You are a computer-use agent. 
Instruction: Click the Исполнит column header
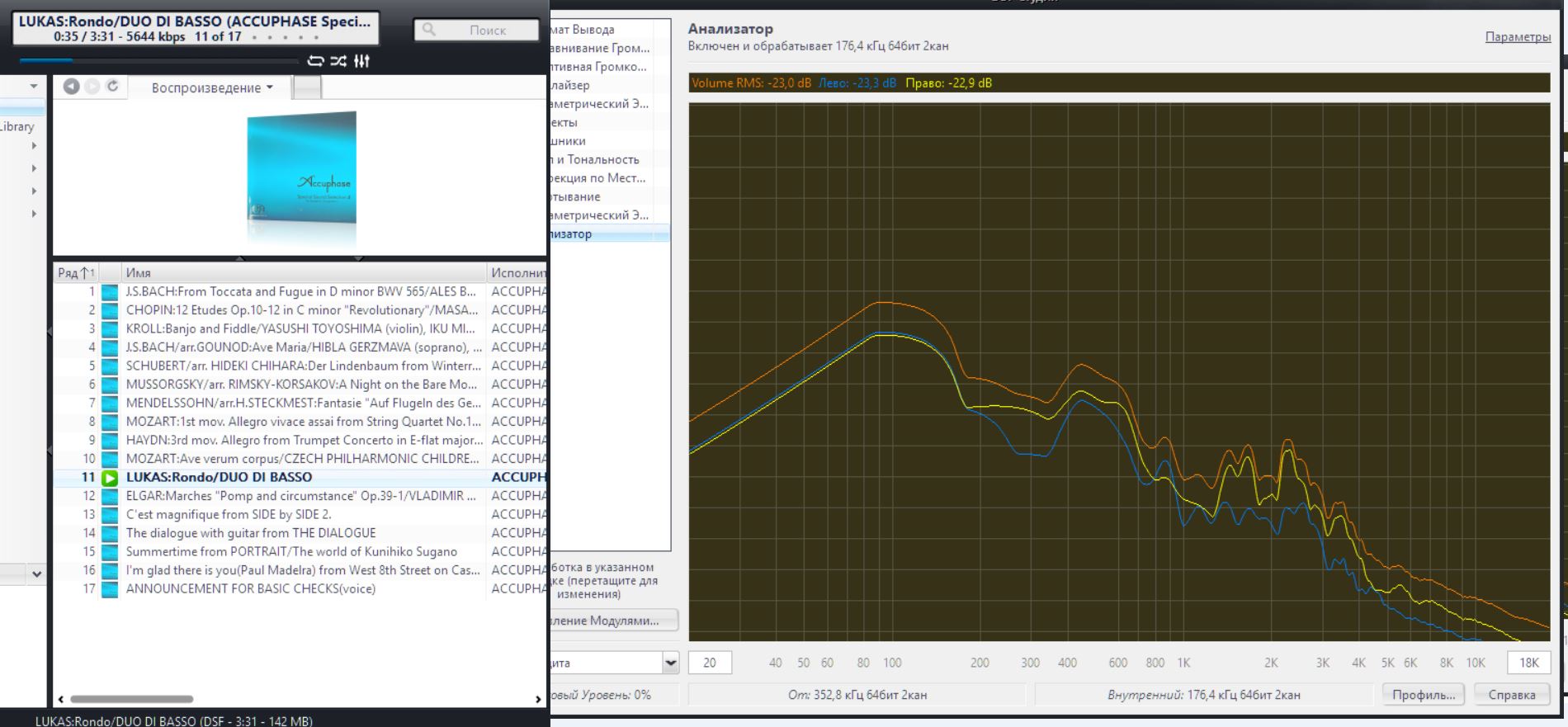517,273
